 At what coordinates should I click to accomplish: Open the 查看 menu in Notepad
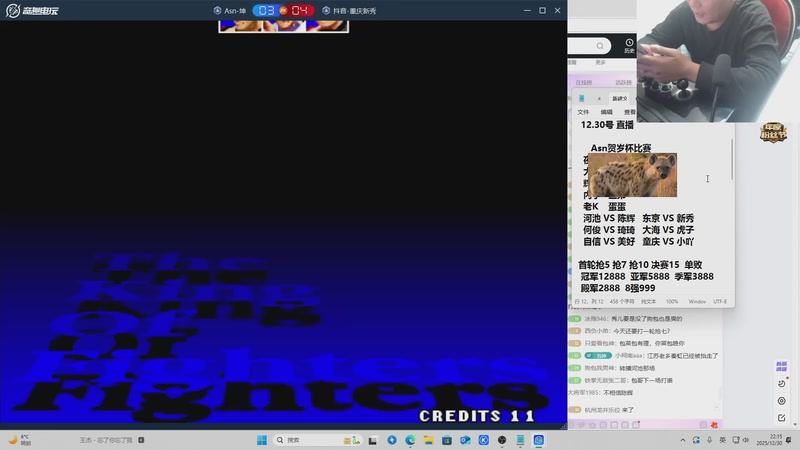coord(630,112)
